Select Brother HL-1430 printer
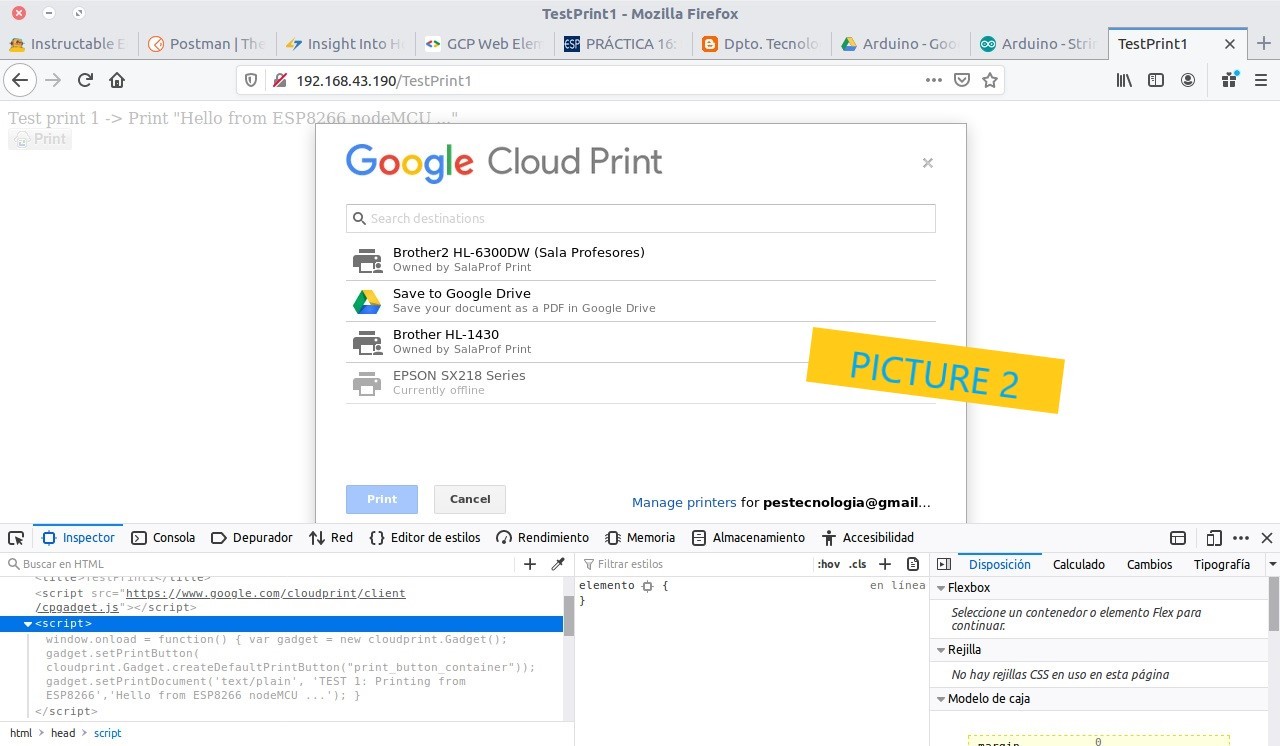The height and width of the screenshot is (746, 1280). pos(640,342)
